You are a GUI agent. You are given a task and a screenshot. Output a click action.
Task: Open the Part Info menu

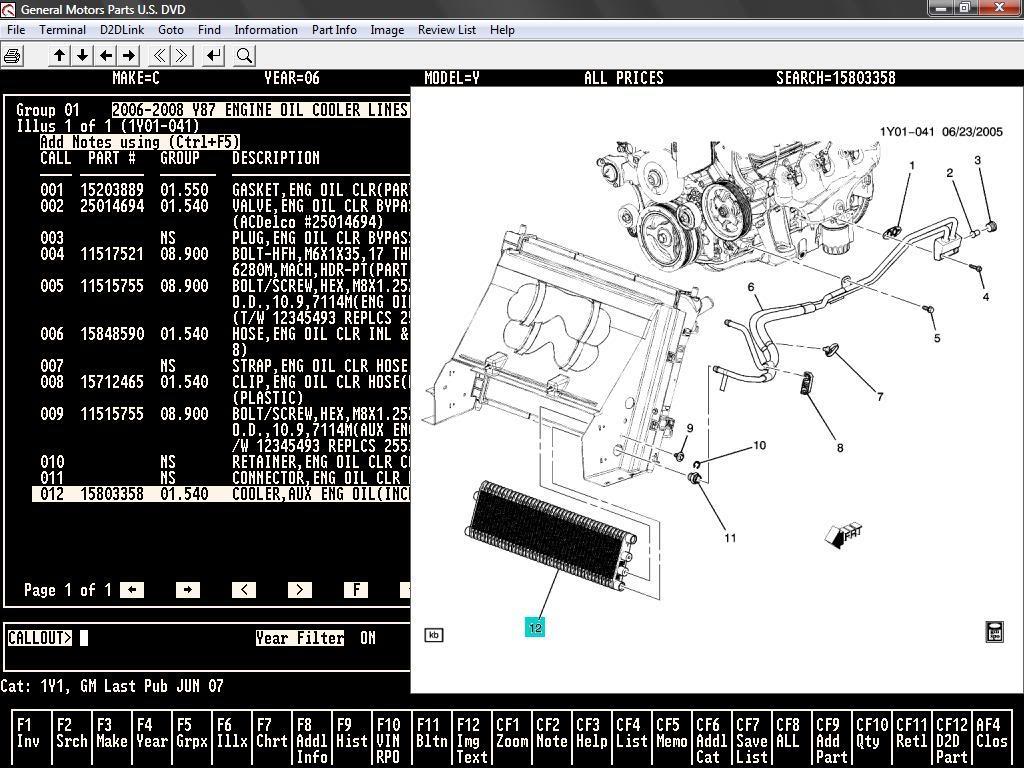point(334,30)
